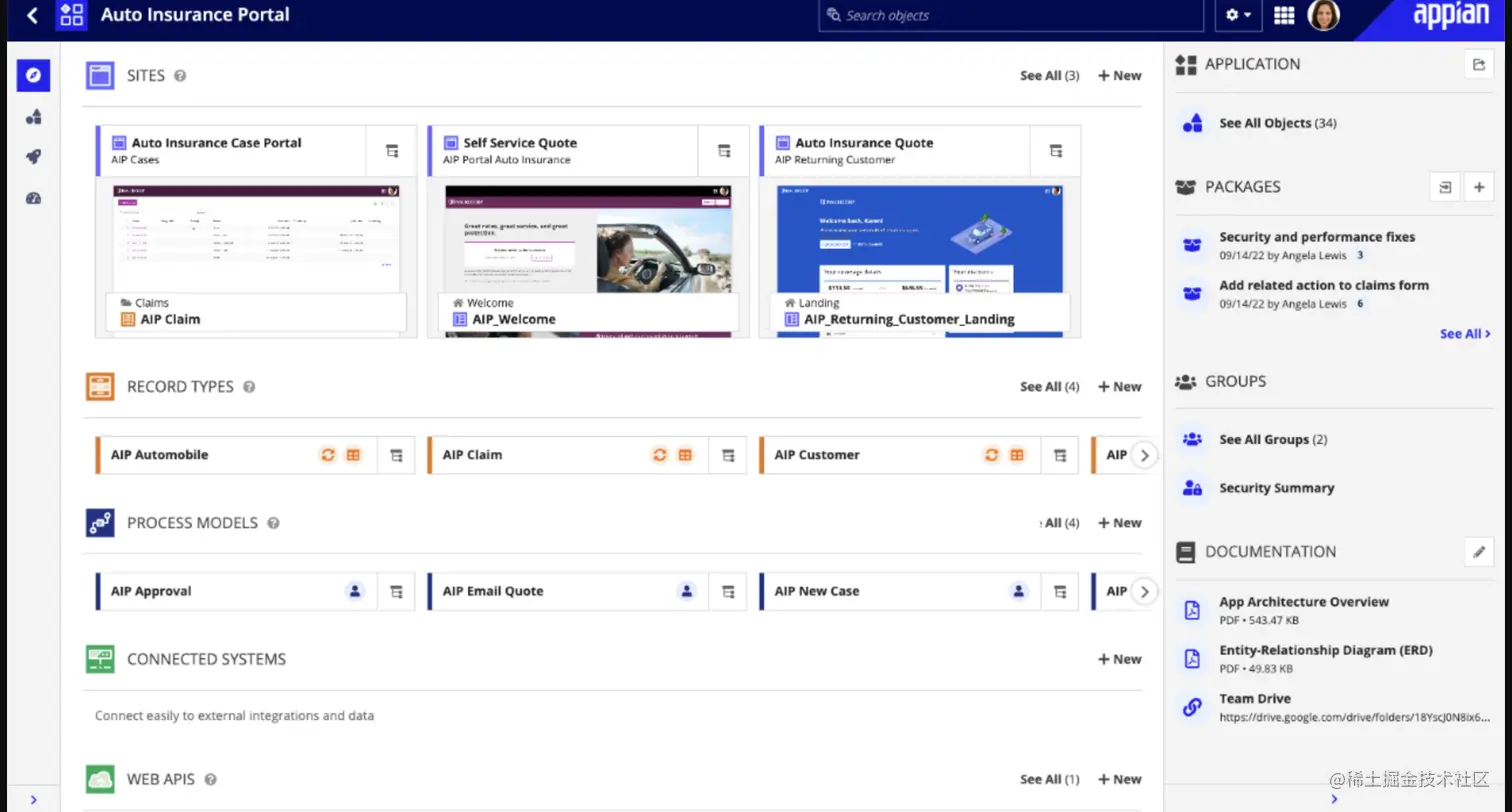Open the Self Service Quote preview thumbnail
1512x812 pixels.
tap(588, 238)
